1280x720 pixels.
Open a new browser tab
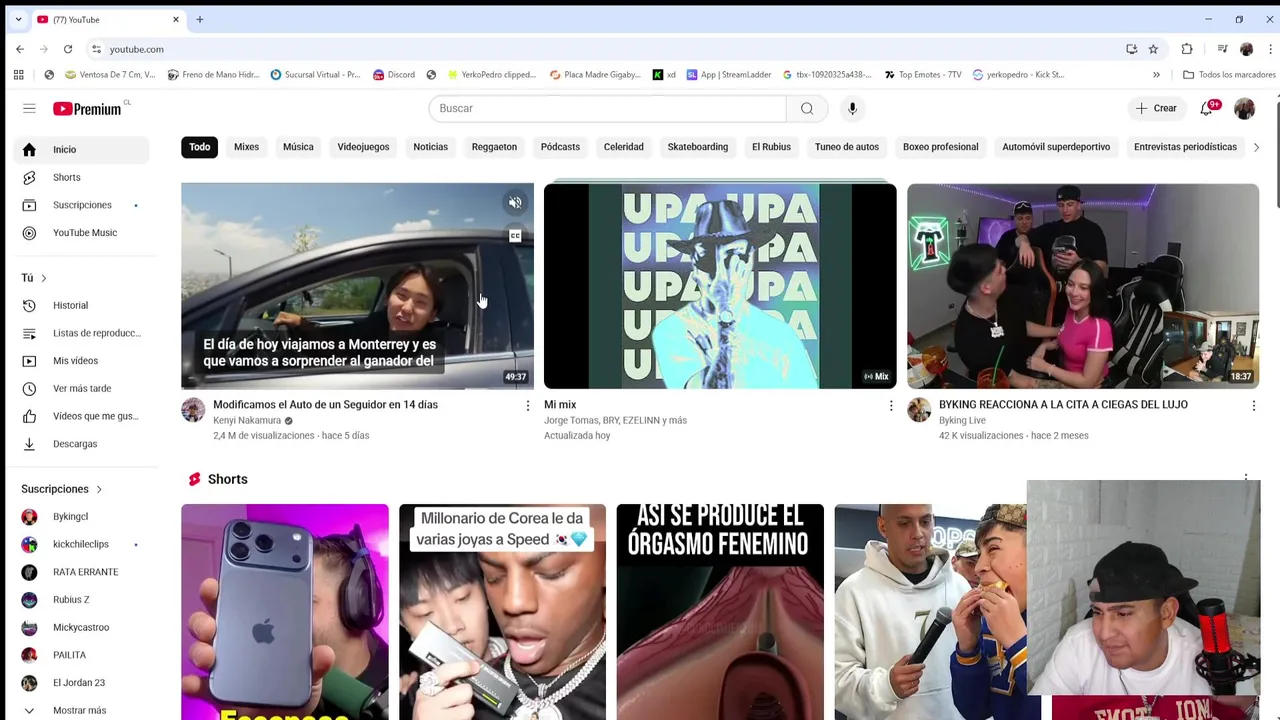[199, 19]
